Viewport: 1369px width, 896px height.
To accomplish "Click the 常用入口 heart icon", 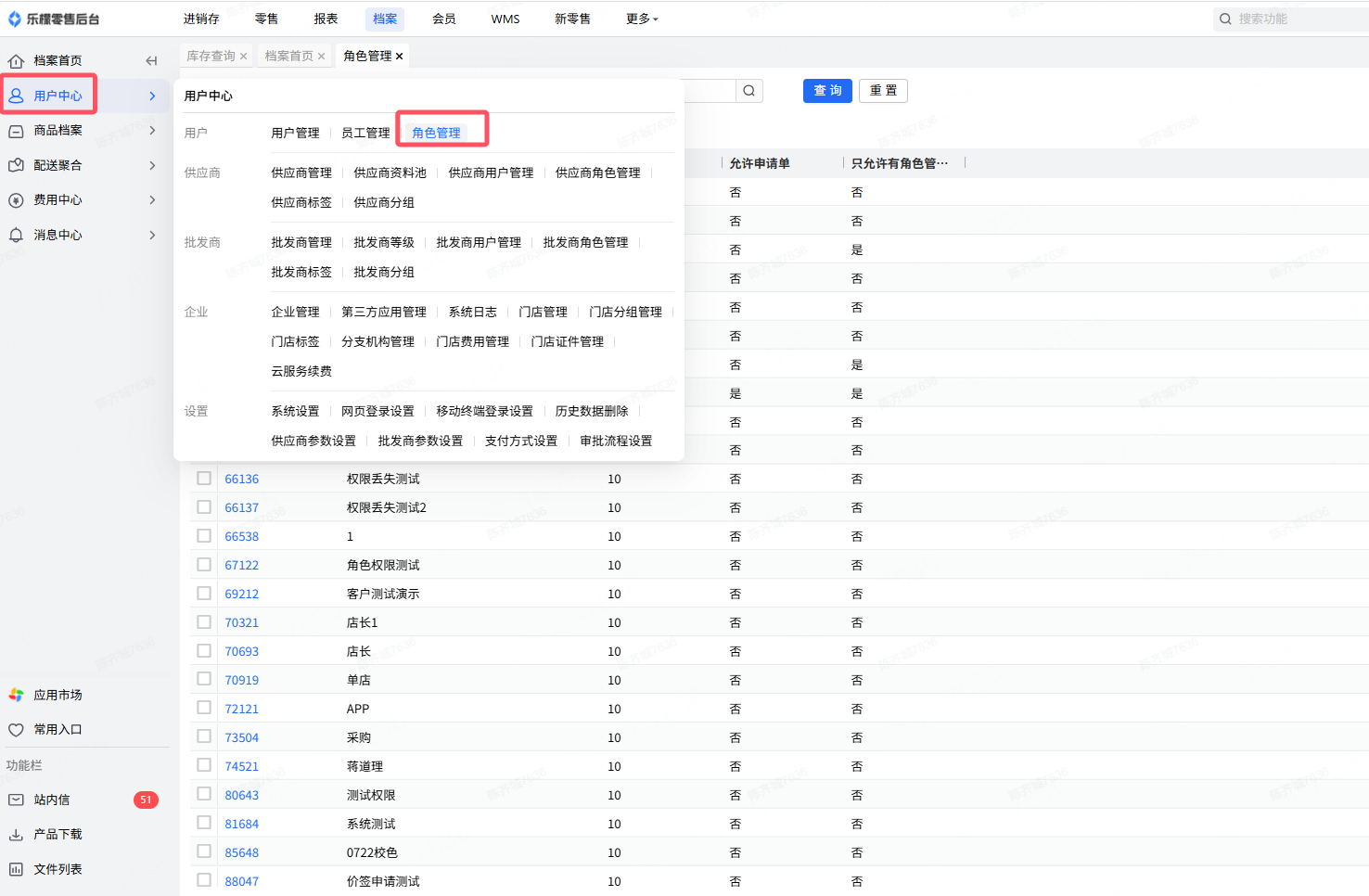I will [x=16, y=730].
